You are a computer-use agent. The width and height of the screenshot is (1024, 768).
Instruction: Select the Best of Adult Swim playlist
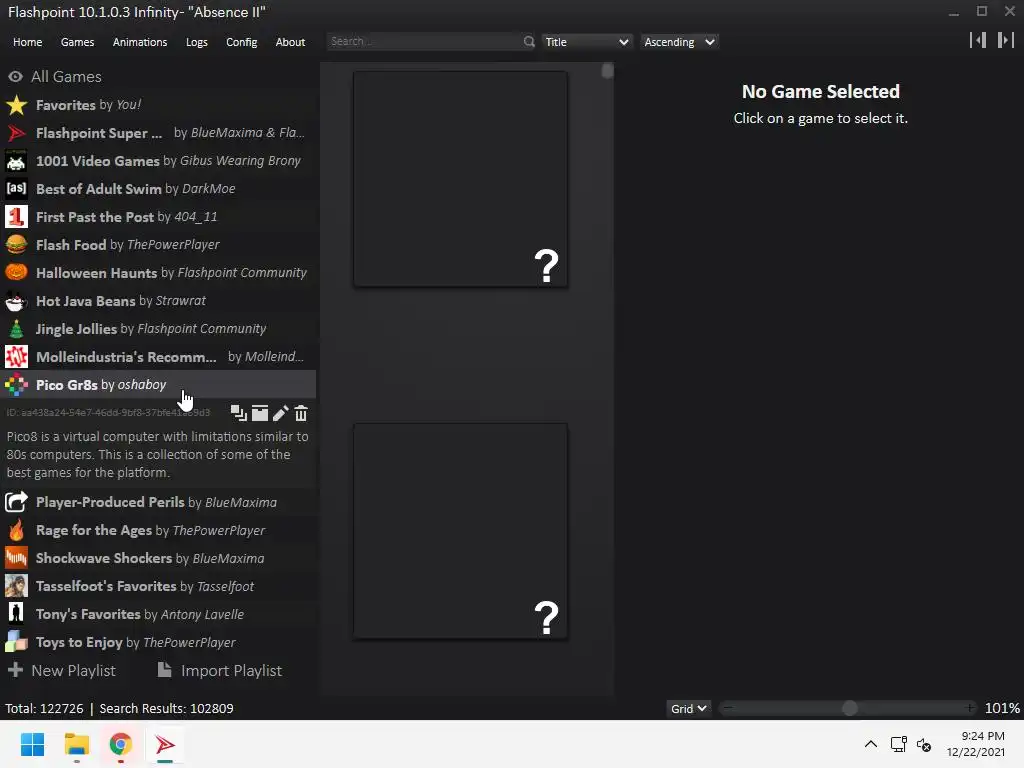coord(159,189)
